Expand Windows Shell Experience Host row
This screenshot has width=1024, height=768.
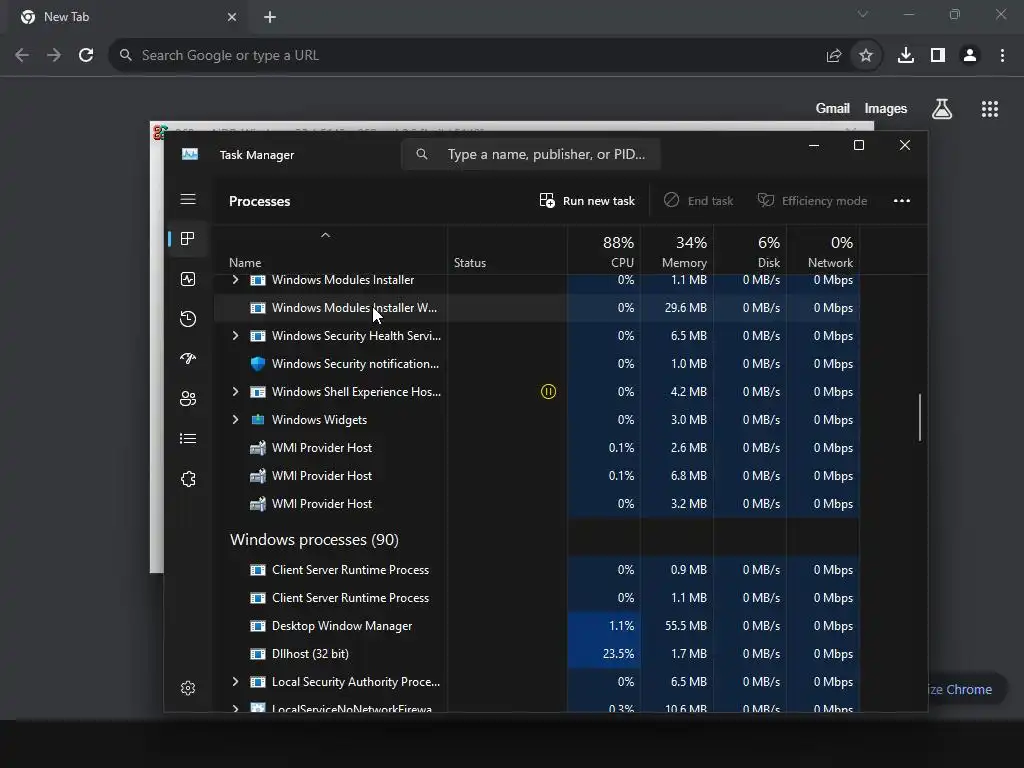coord(236,392)
